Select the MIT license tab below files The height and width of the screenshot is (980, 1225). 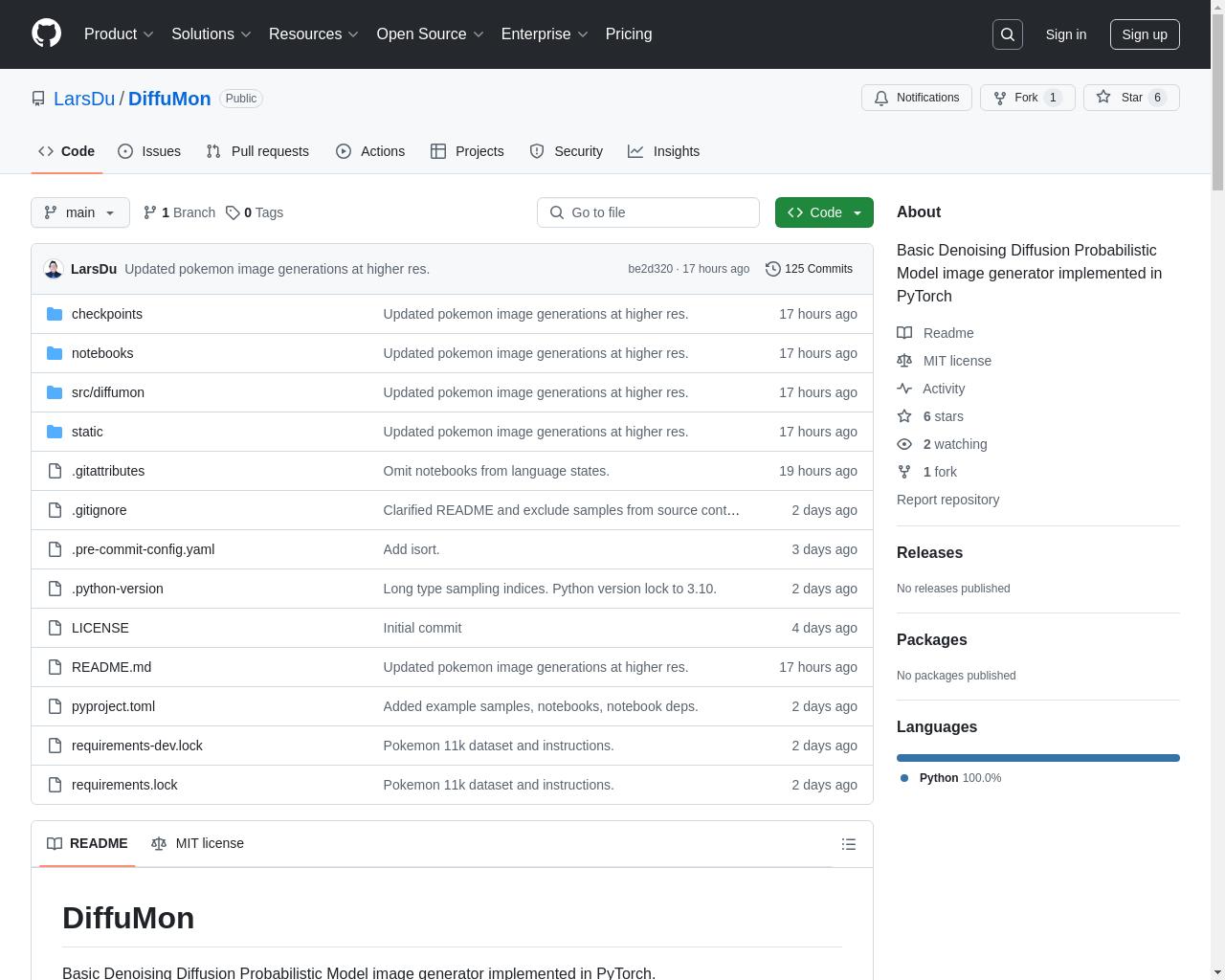click(197, 843)
